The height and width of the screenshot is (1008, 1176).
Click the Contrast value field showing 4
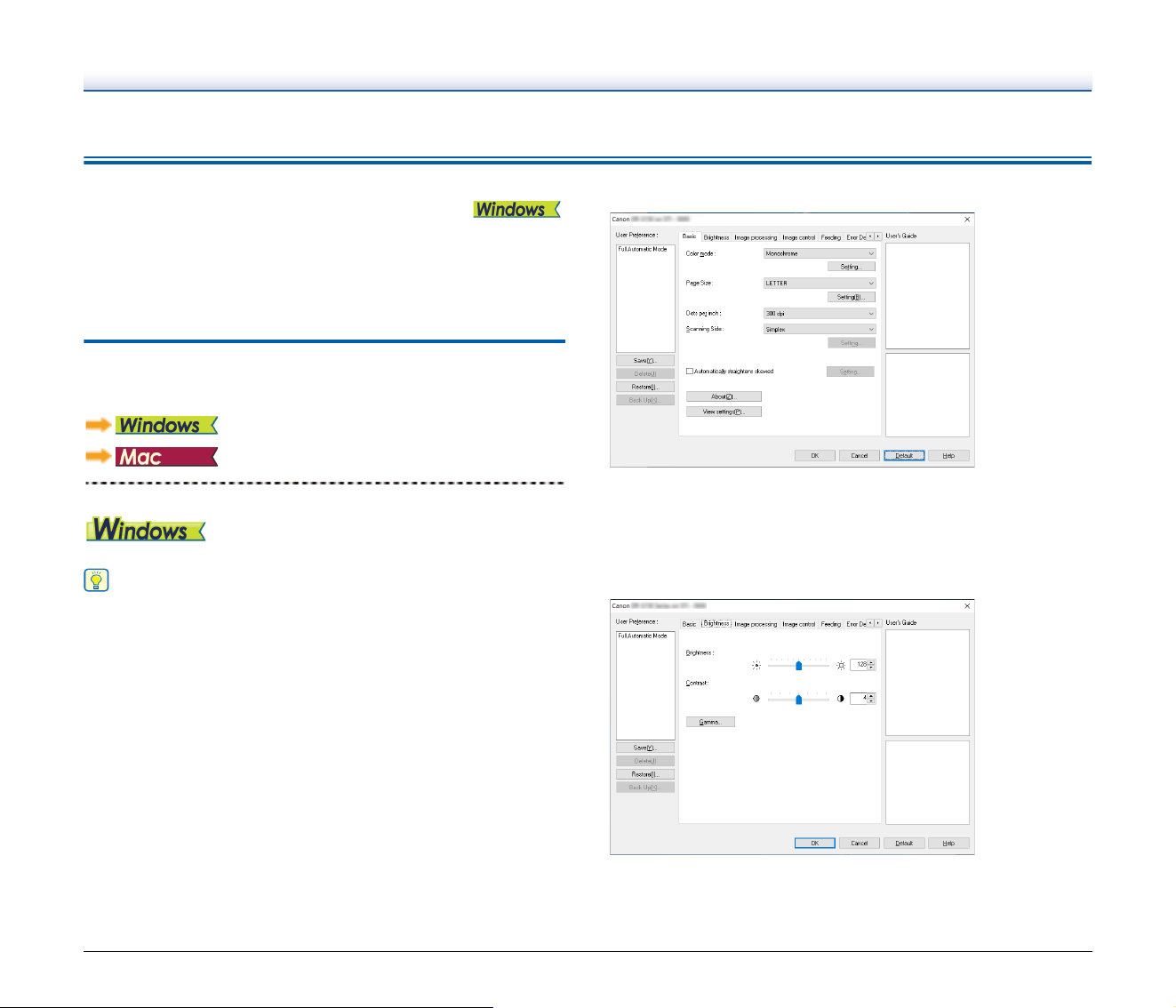859,699
